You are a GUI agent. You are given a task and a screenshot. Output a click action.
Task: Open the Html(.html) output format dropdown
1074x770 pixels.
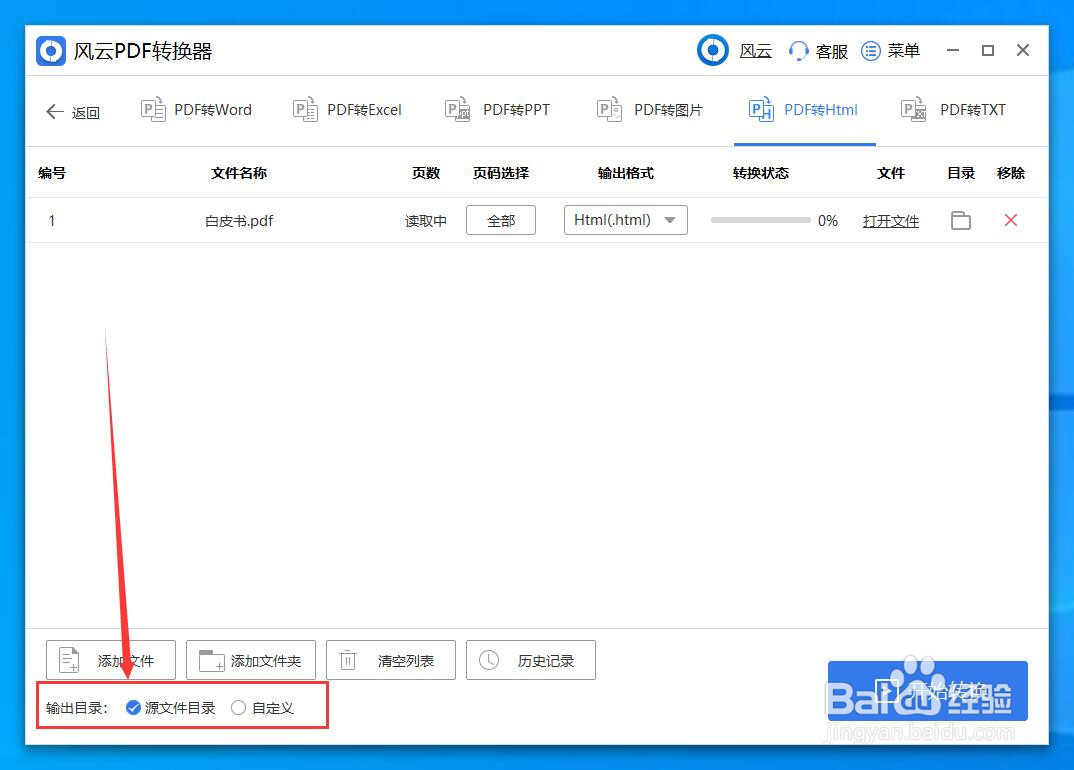pos(625,220)
